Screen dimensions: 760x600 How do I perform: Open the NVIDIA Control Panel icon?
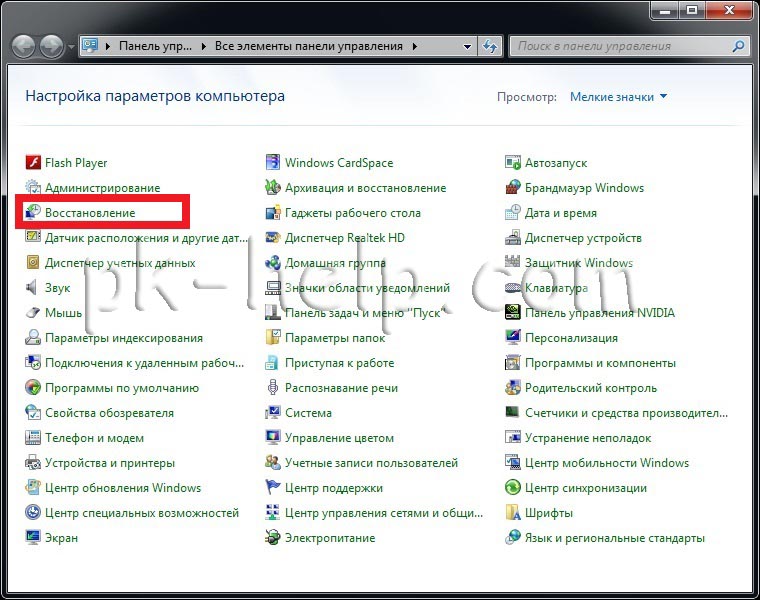[513, 313]
